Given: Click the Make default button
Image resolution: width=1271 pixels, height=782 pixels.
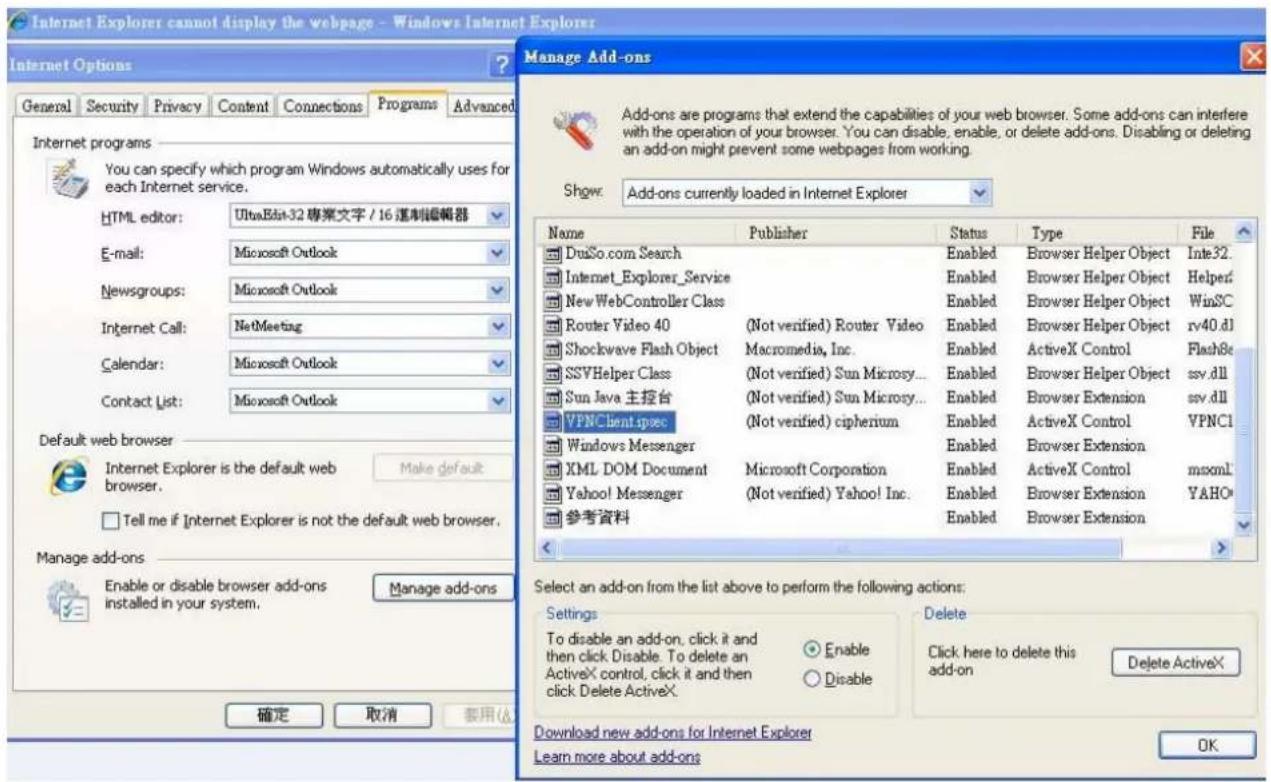Looking at the screenshot, I should point(443,468).
